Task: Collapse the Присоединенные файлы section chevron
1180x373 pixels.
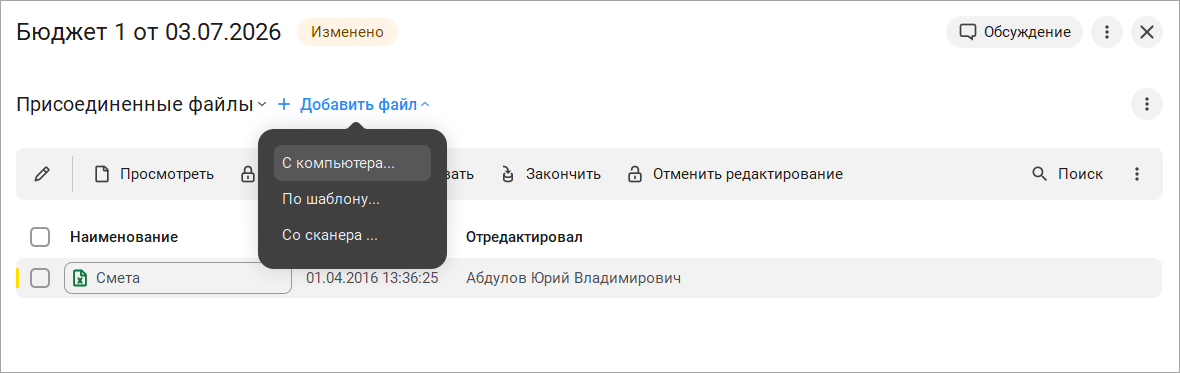Action: 262,105
